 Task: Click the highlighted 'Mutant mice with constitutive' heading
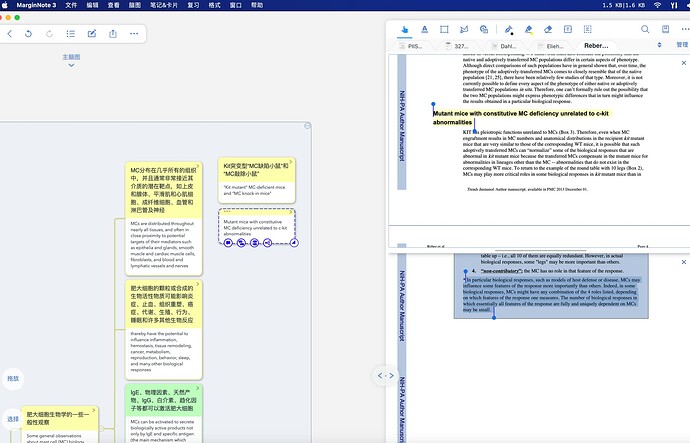pos(521,117)
